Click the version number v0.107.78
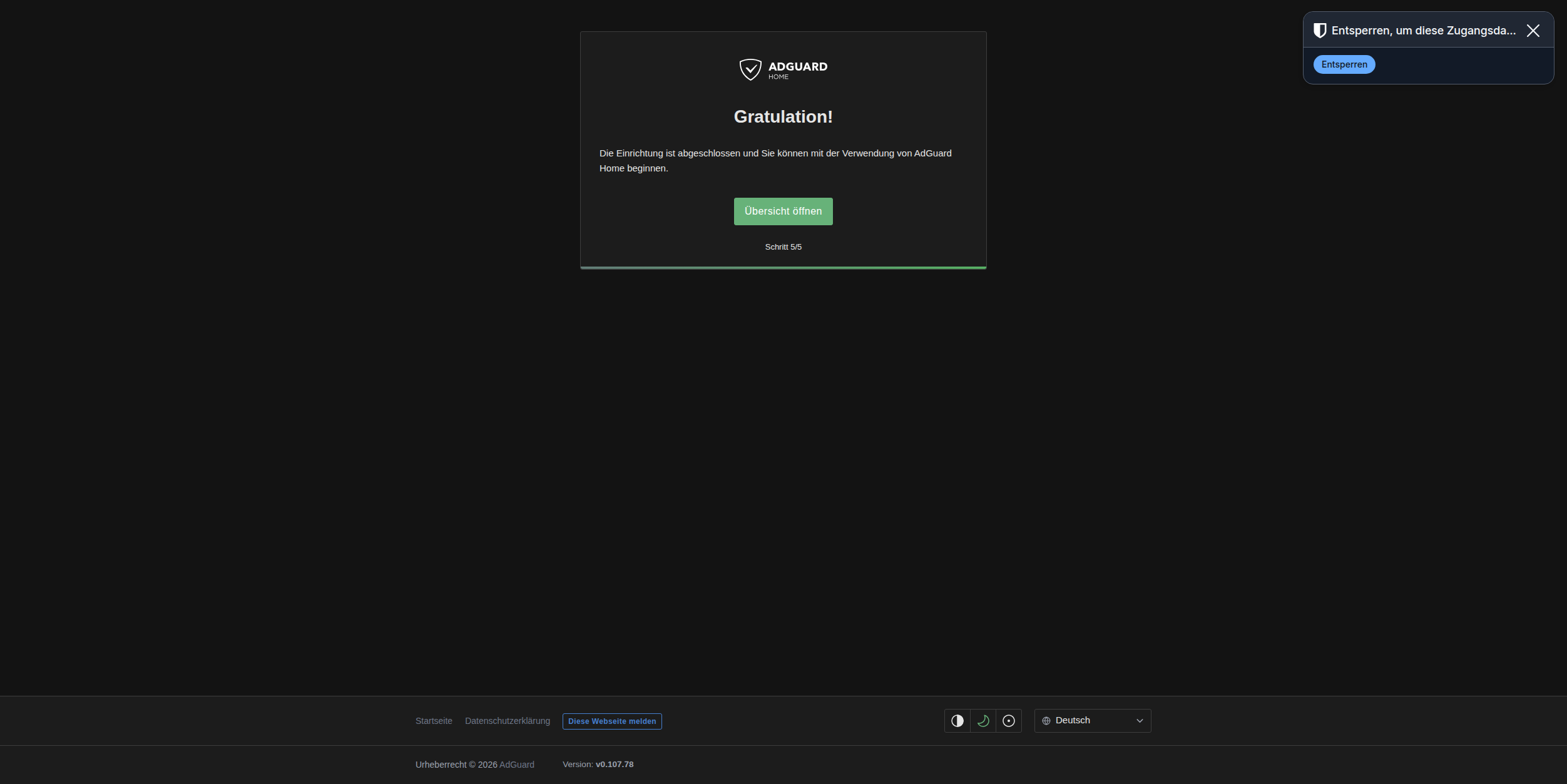Image resolution: width=1567 pixels, height=784 pixels. tap(615, 765)
